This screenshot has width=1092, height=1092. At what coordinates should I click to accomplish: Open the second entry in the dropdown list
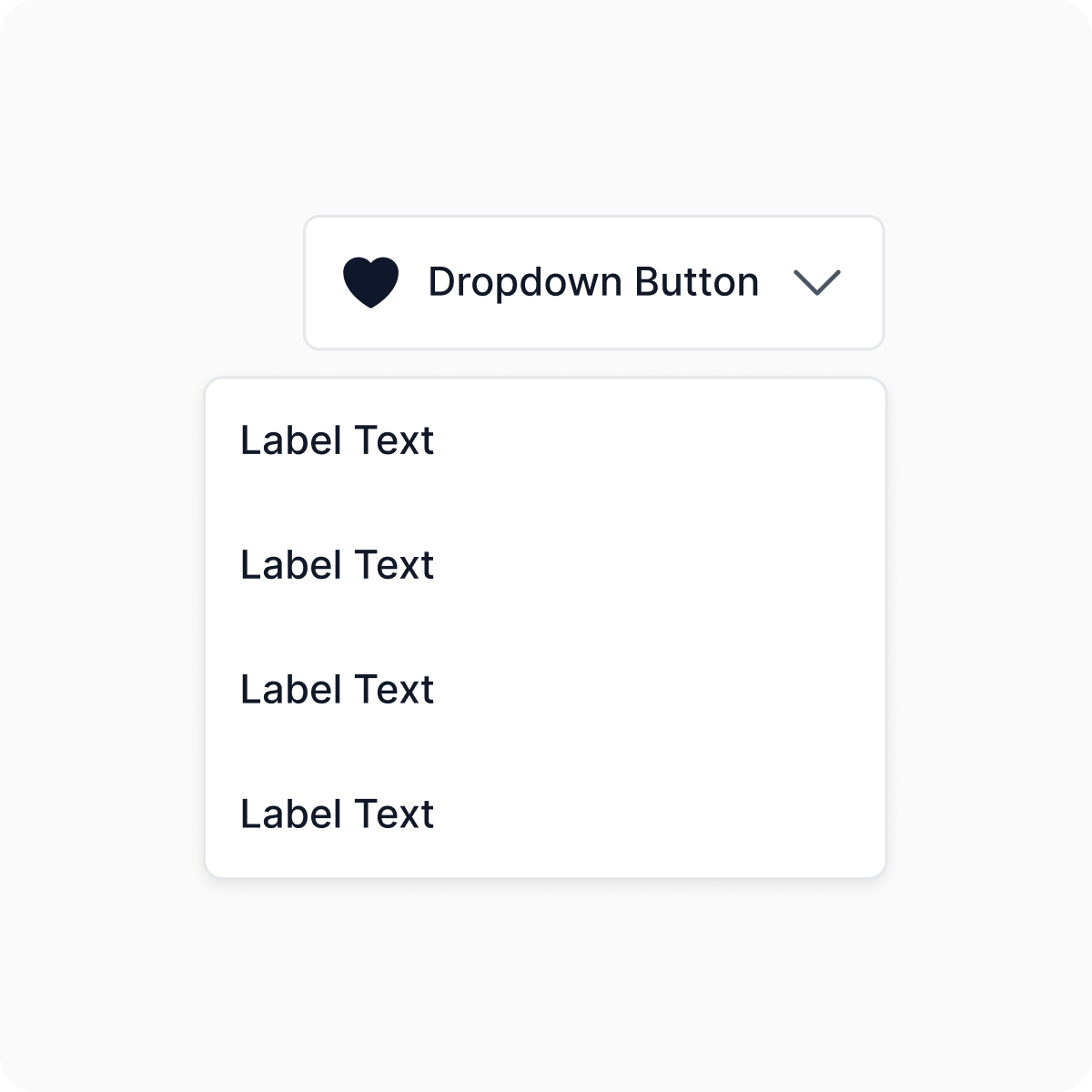tap(338, 565)
